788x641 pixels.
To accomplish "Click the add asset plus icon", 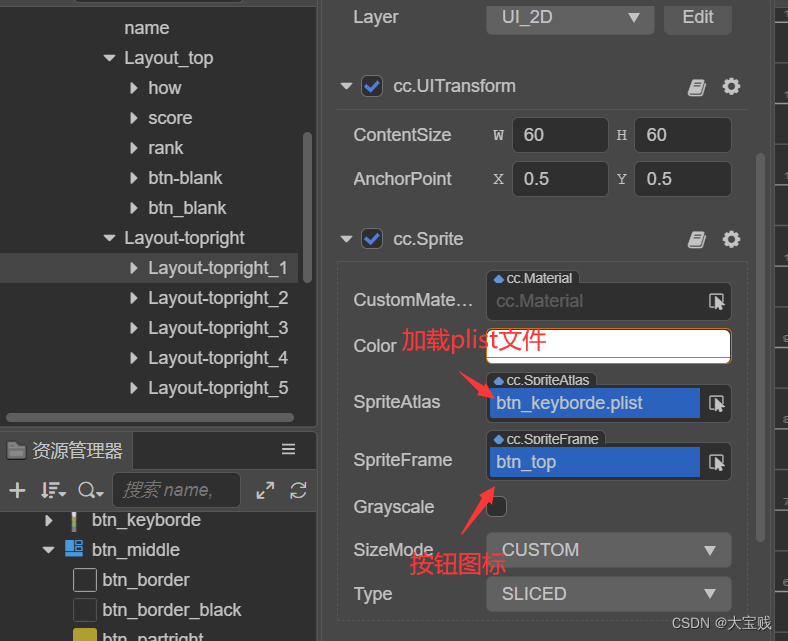I will (17, 490).
